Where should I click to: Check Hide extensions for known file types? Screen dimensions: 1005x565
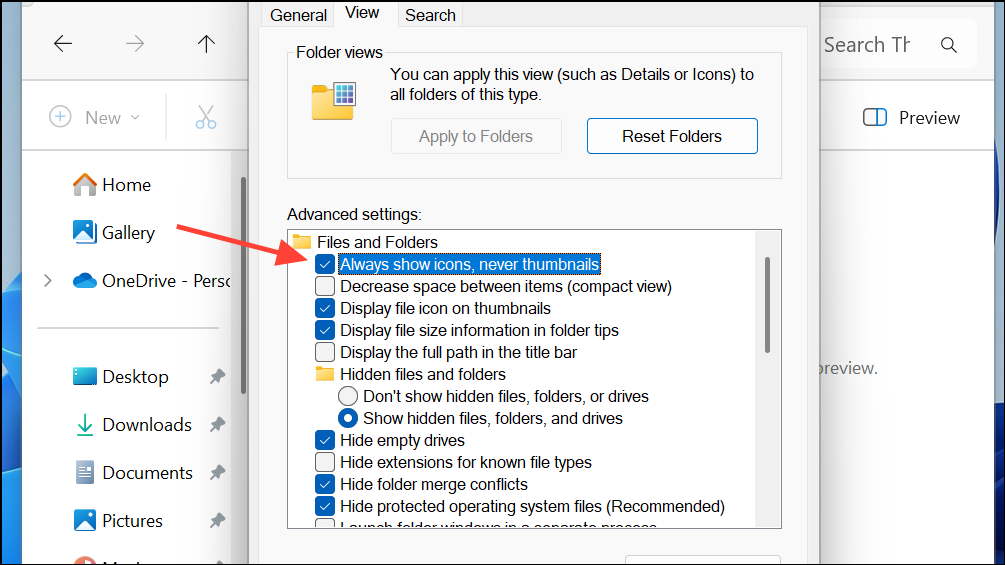click(325, 463)
